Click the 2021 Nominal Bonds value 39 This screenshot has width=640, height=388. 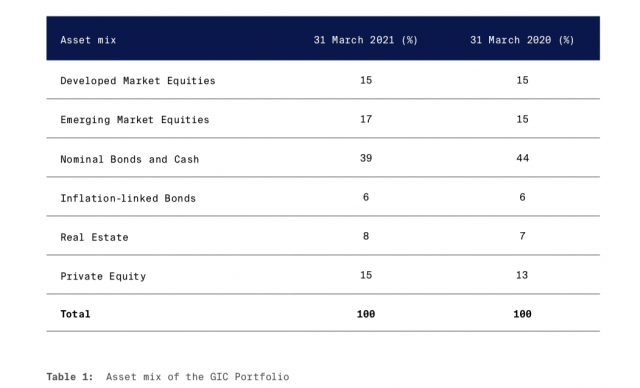coord(366,158)
